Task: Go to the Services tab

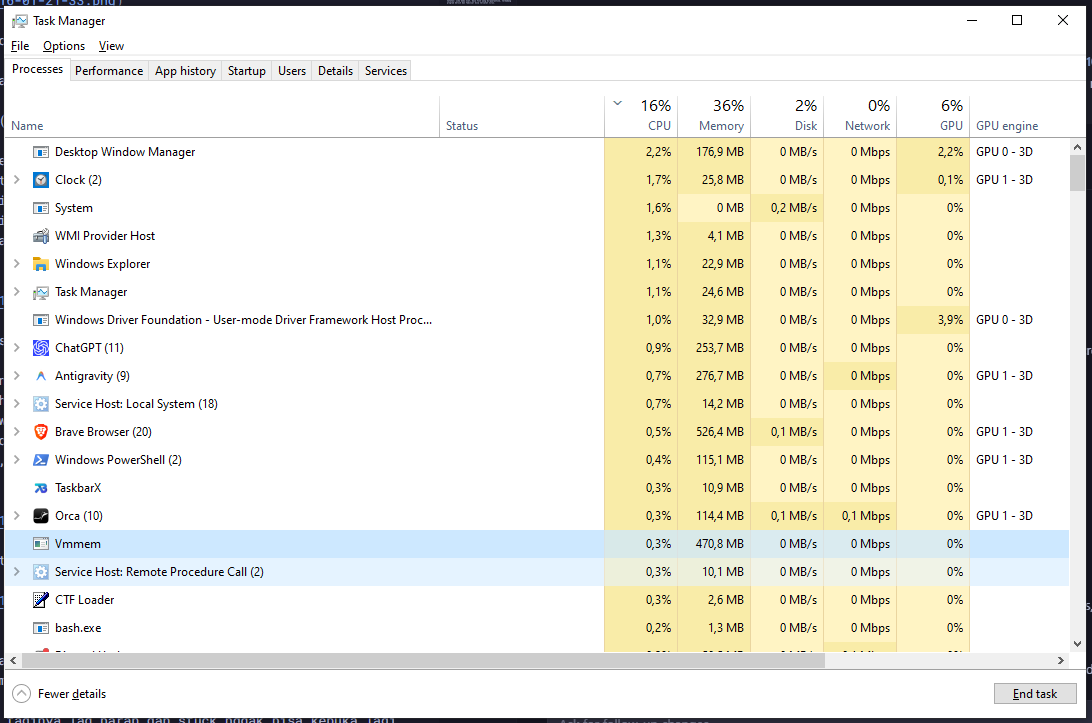Action: 386,71
